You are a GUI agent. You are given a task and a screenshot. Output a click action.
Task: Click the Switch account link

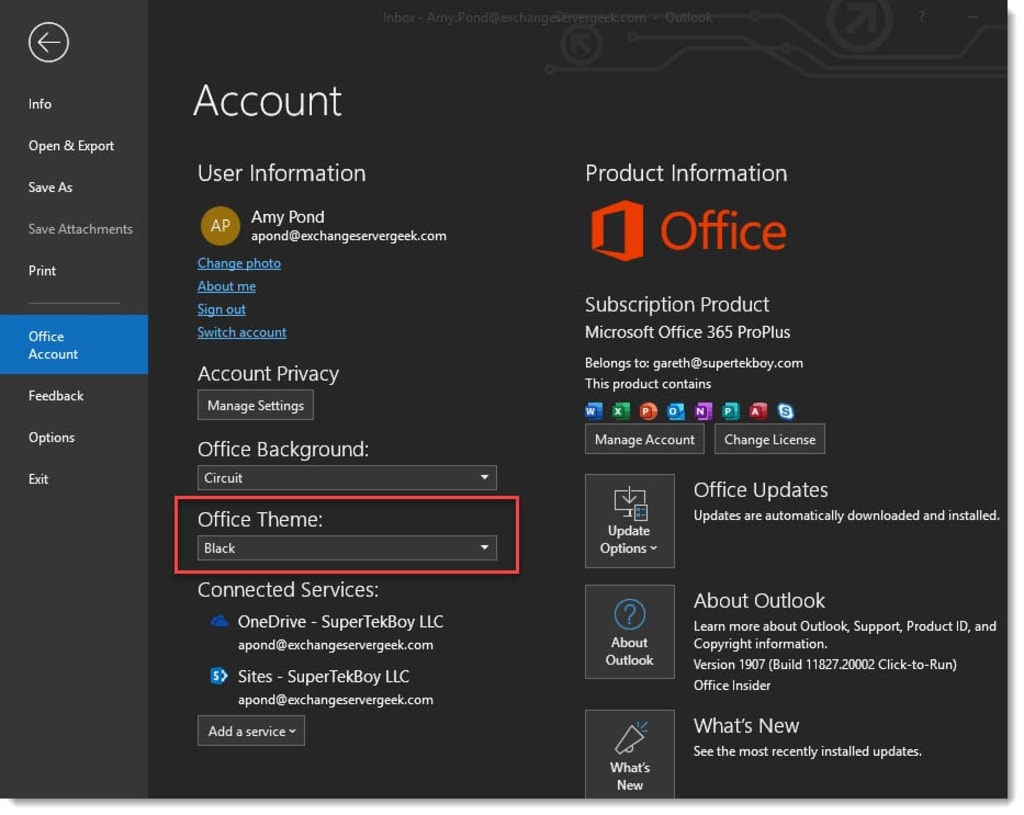[242, 332]
